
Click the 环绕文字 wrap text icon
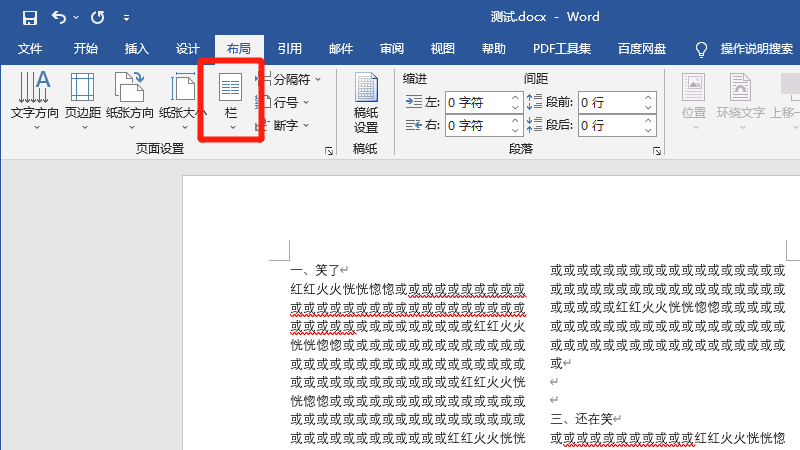(741, 100)
